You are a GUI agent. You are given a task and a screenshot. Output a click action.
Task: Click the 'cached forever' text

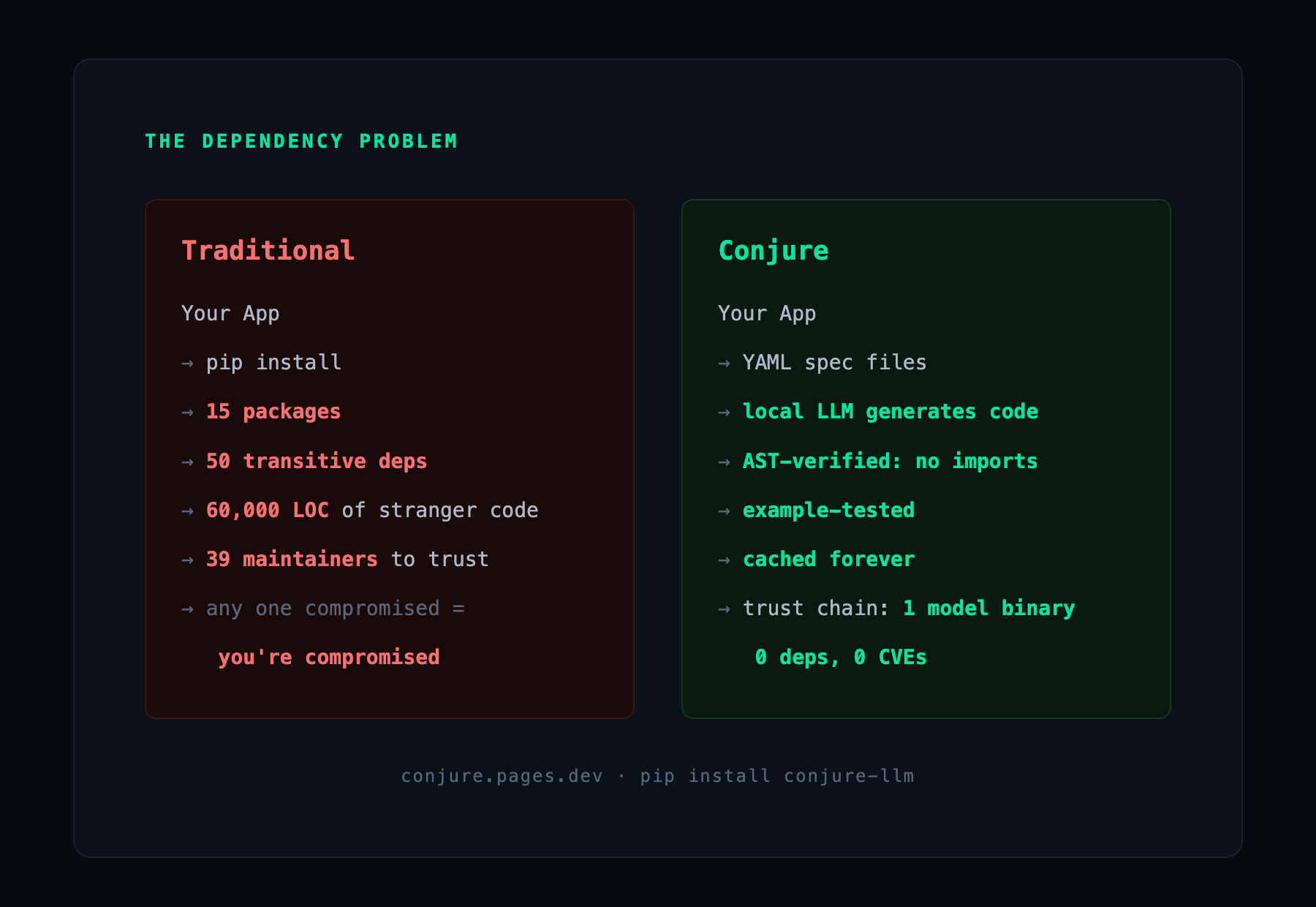click(828, 559)
